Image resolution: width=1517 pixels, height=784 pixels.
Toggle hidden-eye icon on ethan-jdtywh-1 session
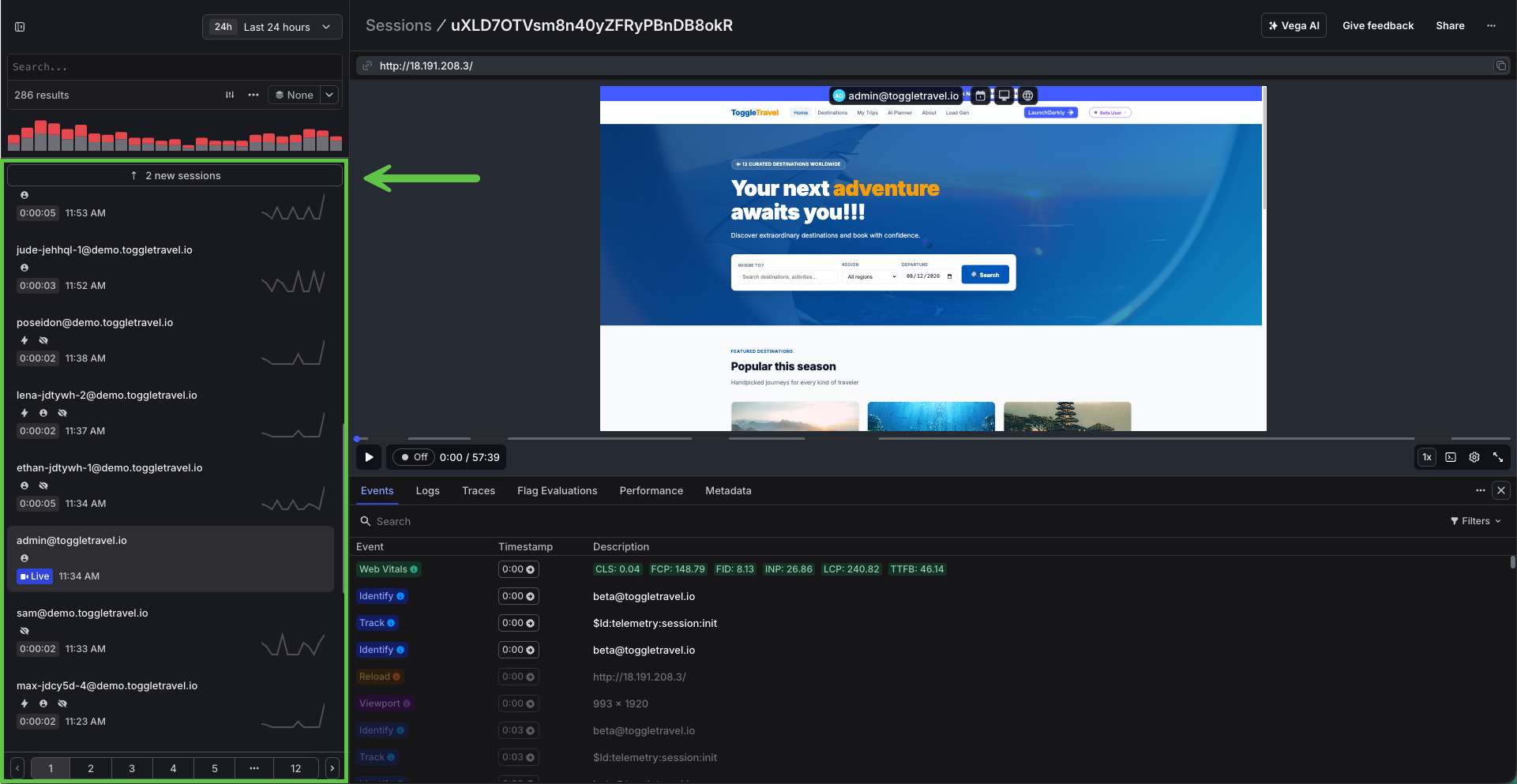point(43,486)
